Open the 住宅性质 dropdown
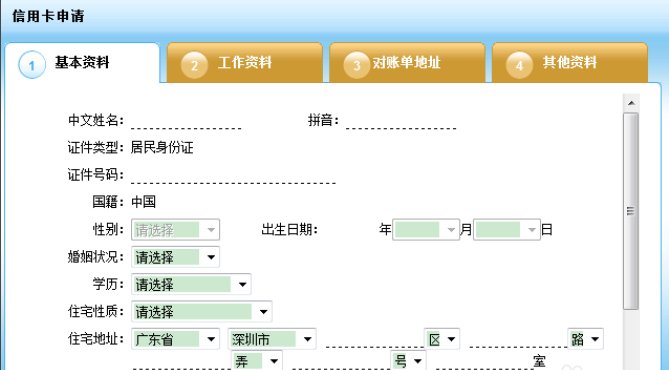 coord(201,312)
